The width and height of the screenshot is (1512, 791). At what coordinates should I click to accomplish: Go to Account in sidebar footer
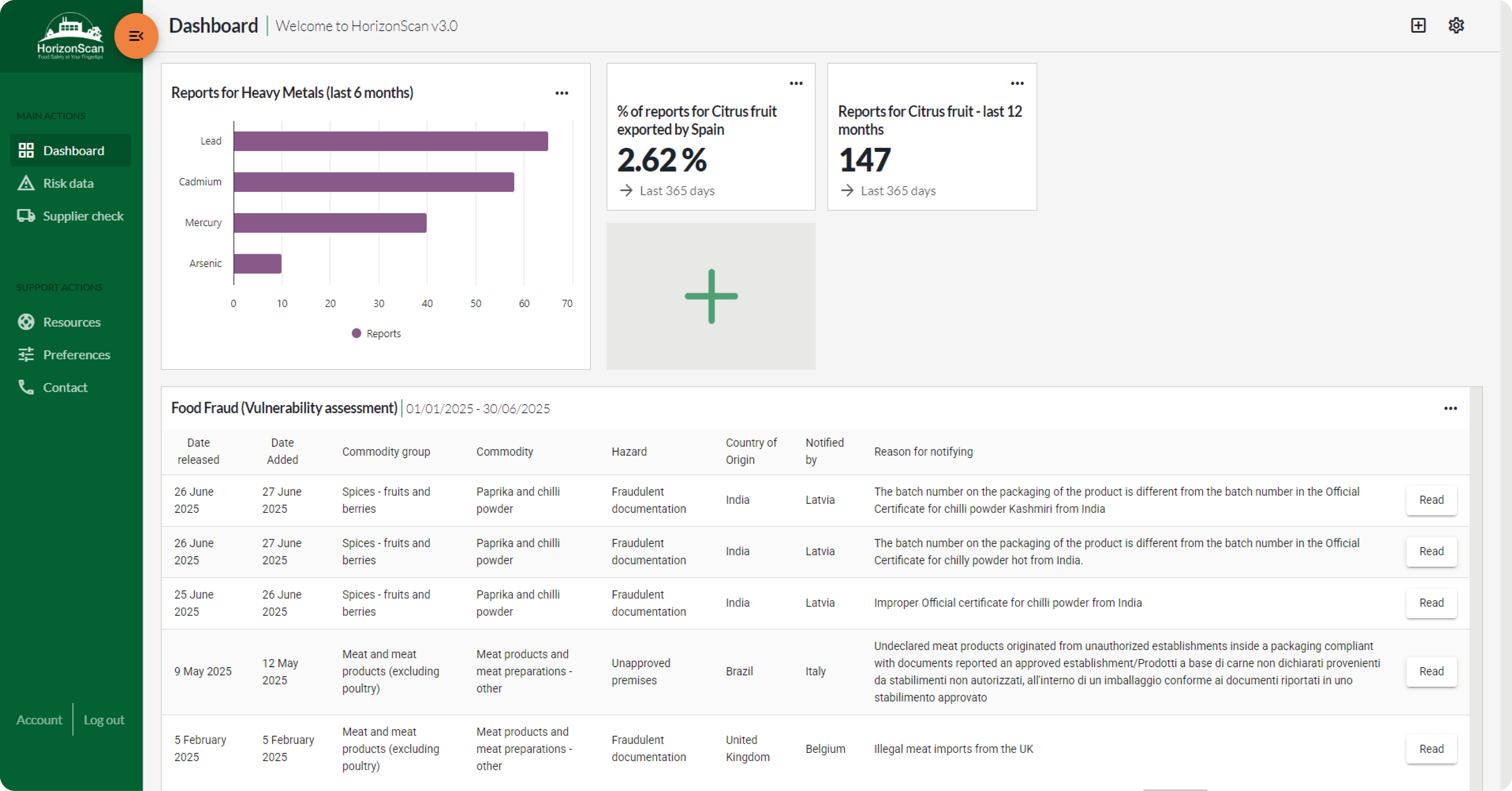pos(39,720)
